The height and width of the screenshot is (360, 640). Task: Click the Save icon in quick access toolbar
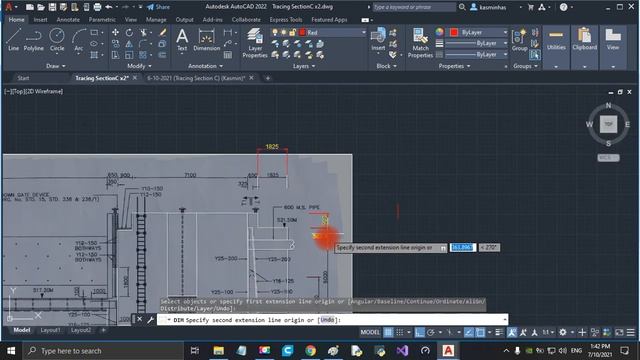point(52,7)
